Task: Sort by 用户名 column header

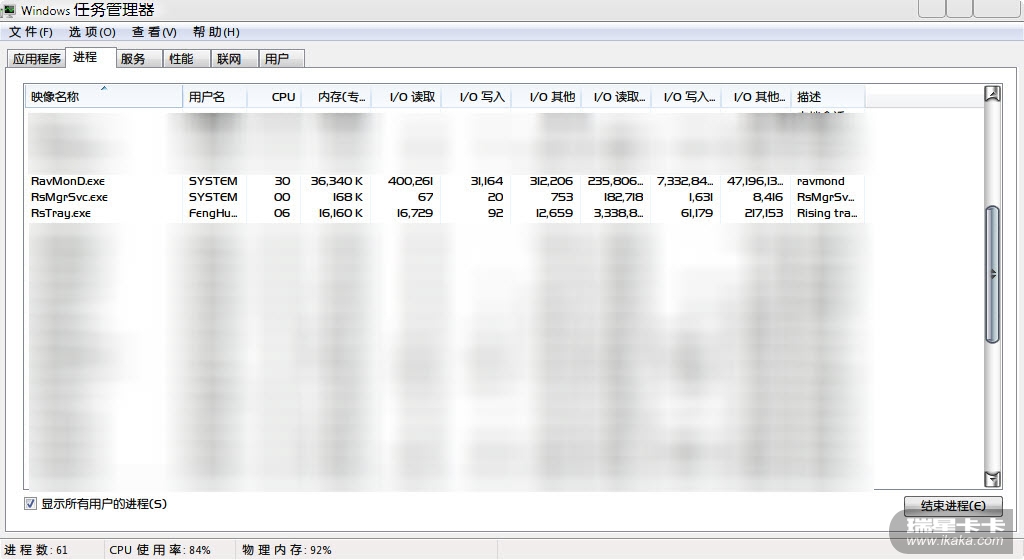Action: (x=215, y=97)
